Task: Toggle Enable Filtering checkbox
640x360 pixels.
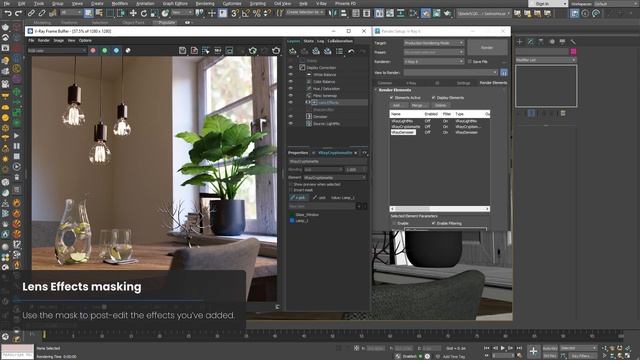Action: pyautogui.click(x=433, y=224)
